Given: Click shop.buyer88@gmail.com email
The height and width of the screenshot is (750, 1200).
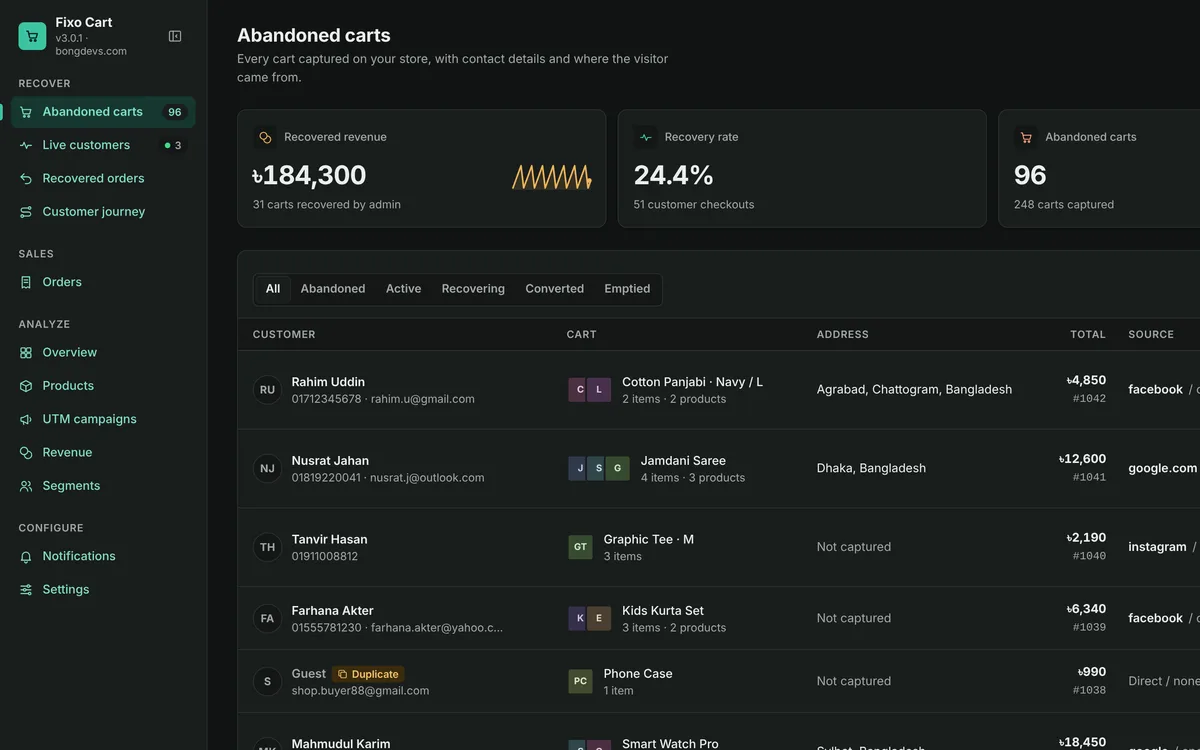Looking at the screenshot, I should click(360, 691).
